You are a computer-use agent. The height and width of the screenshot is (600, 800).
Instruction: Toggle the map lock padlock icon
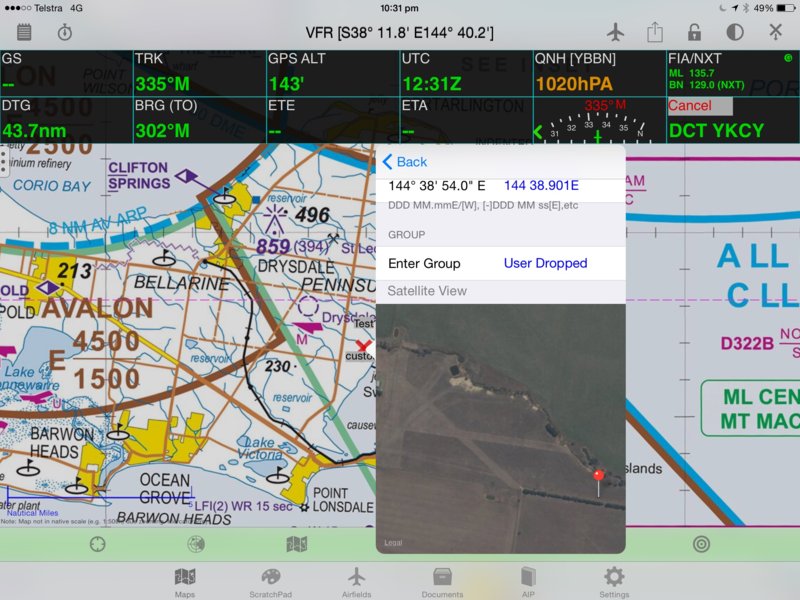tap(694, 32)
